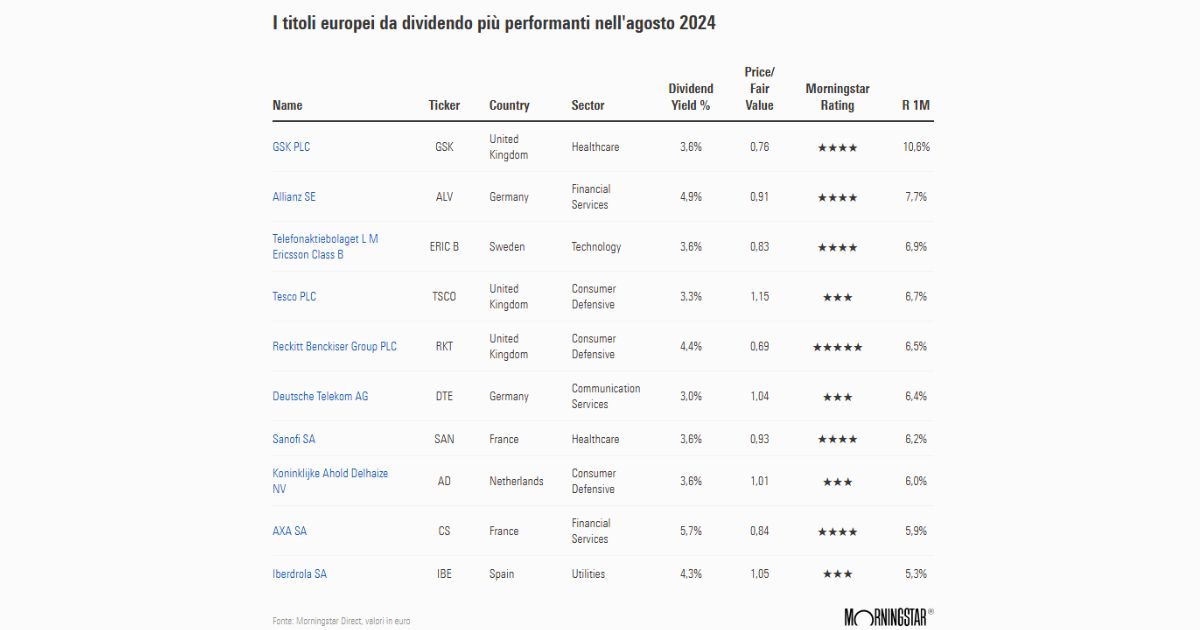This screenshot has height=630, width=1200.
Task: Click Iberdrola SA three-star rating
Action: tap(837, 575)
